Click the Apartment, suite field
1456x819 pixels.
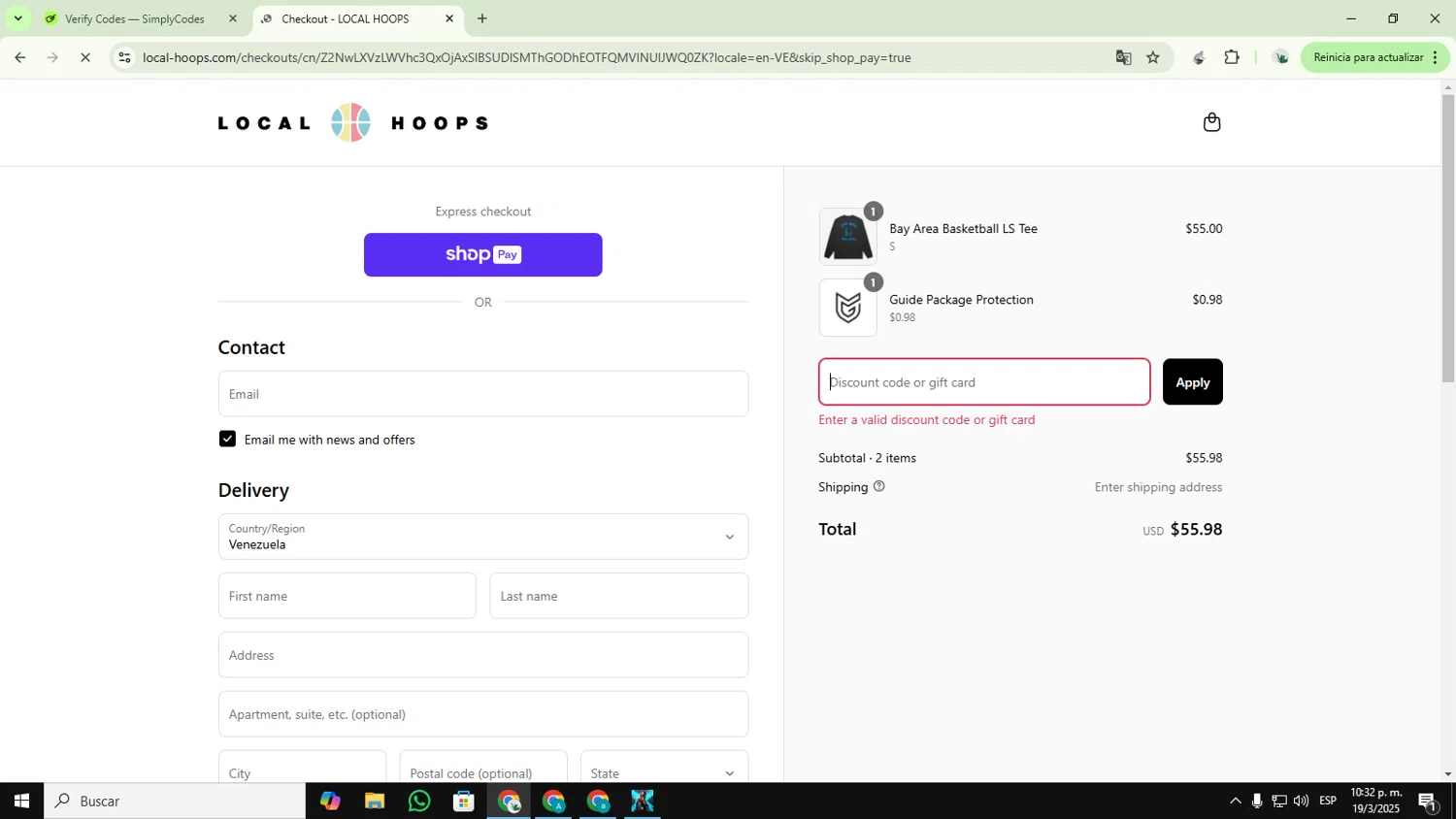pos(482,714)
